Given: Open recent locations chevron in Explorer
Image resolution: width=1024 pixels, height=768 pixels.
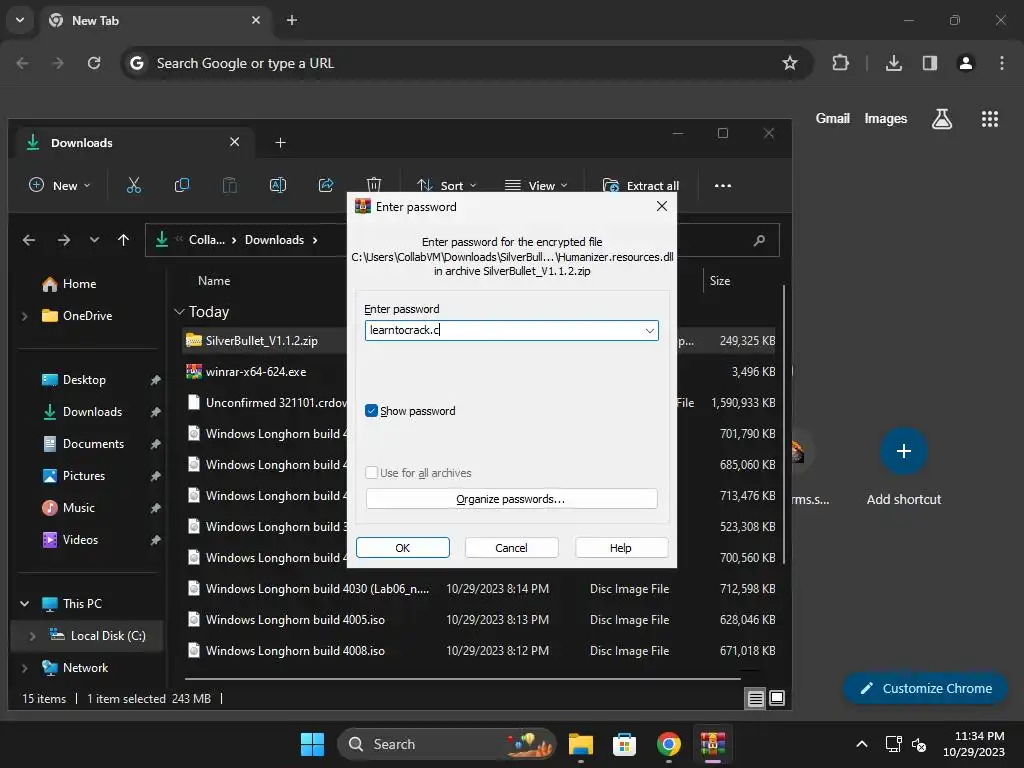Looking at the screenshot, I should pos(95,240).
